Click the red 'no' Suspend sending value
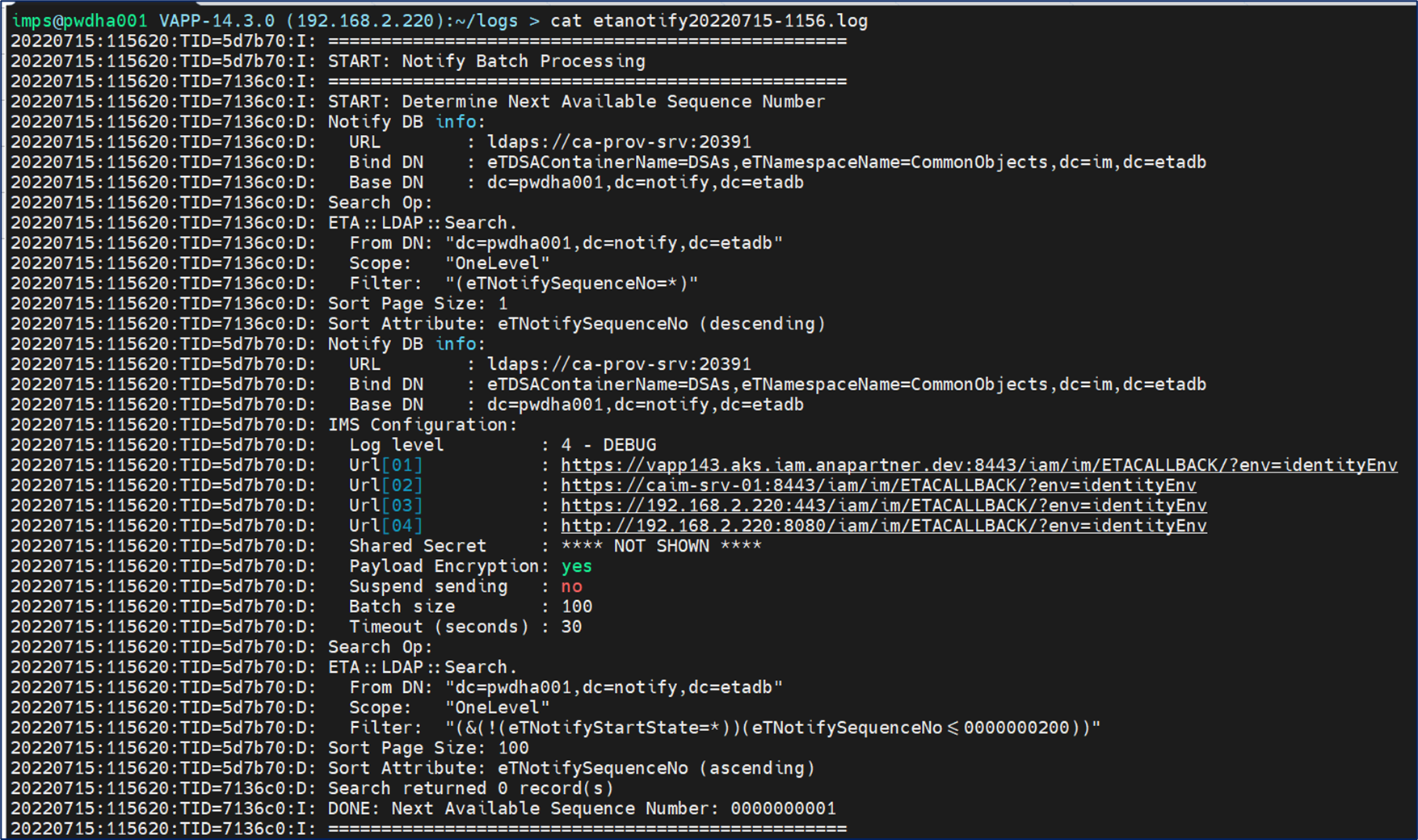The image size is (1418, 840). 571,586
